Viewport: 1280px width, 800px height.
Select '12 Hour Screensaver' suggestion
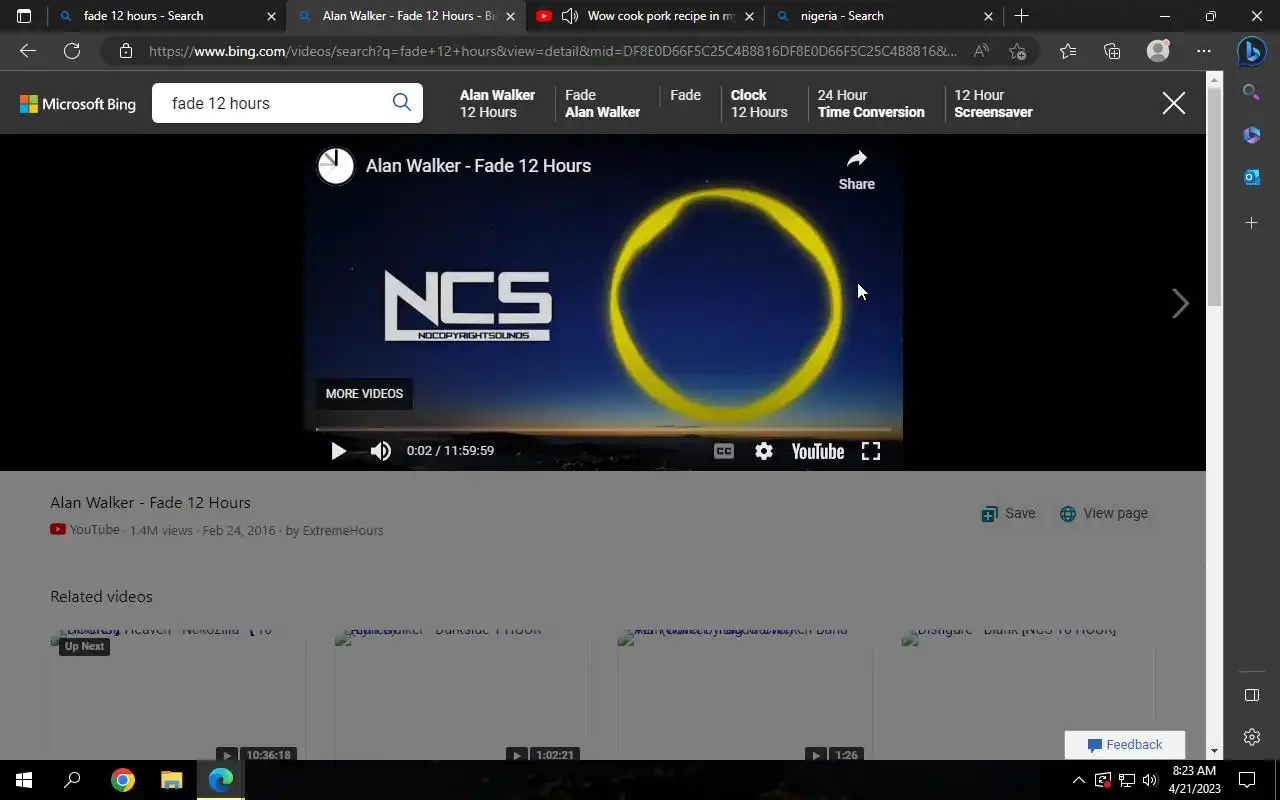[993, 103]
